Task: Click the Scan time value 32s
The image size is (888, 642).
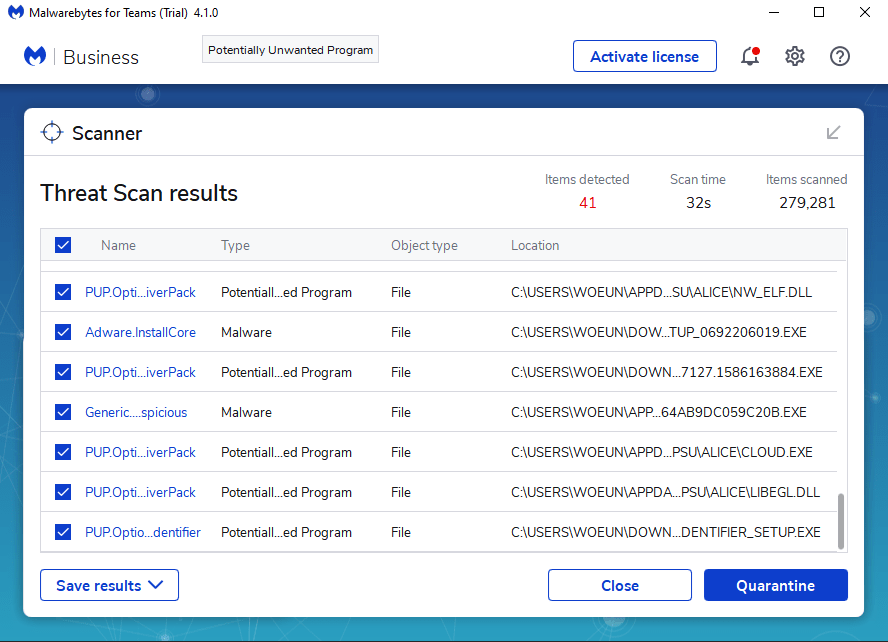Action: click(698, 203)
